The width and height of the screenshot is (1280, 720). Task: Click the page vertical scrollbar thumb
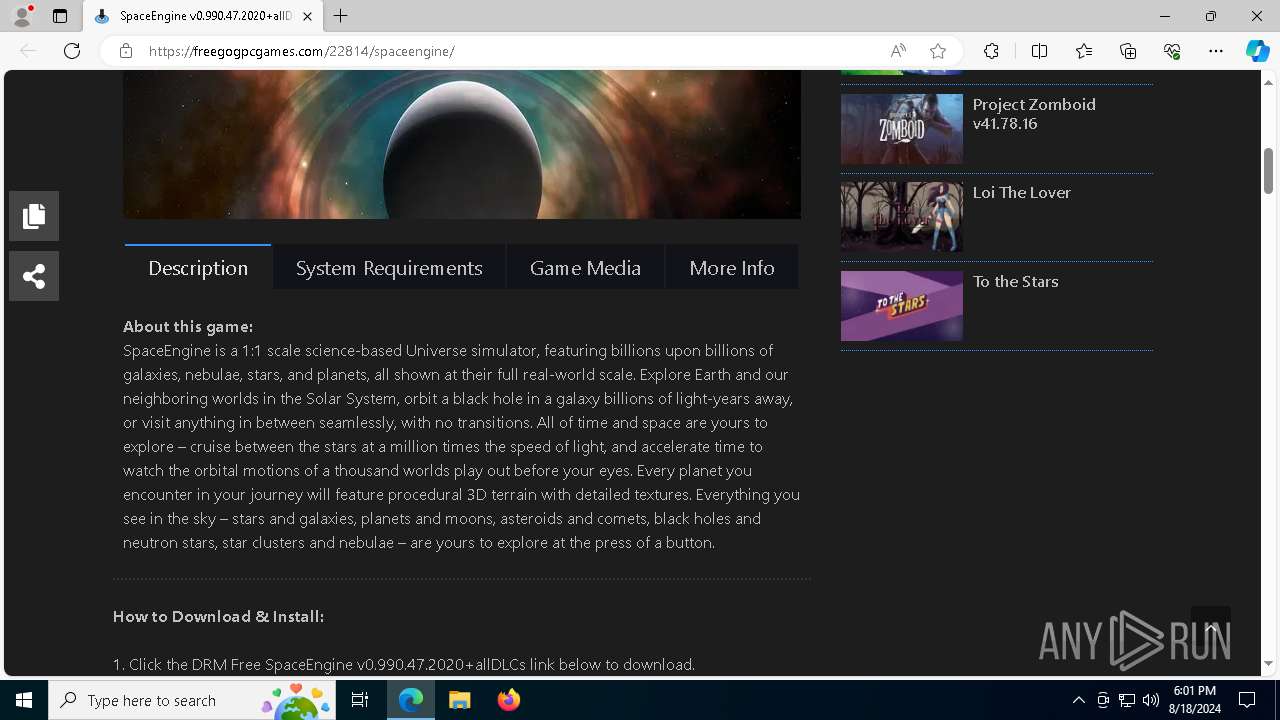click(x=1268, y=171)
